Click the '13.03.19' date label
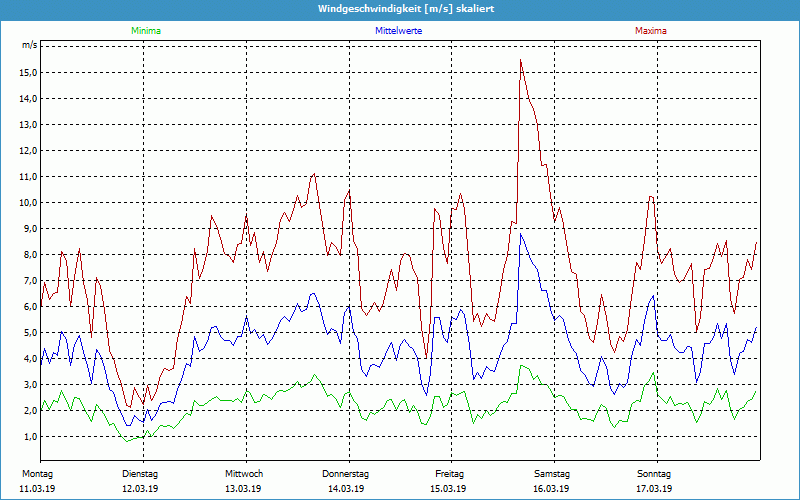800x500 pixels. pyautogui.click(x=243, y=489)
